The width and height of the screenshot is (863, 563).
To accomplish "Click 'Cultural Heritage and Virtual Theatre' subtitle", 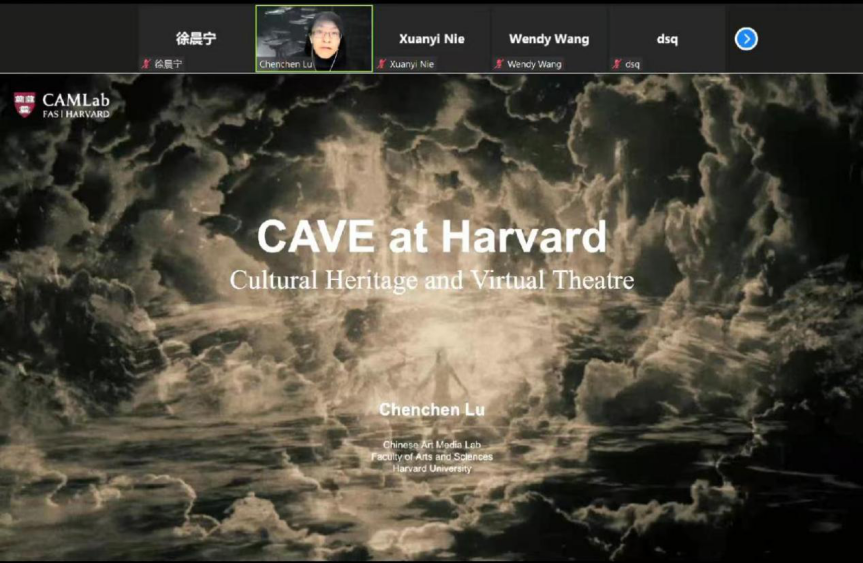I will click(x=432, y=280).
